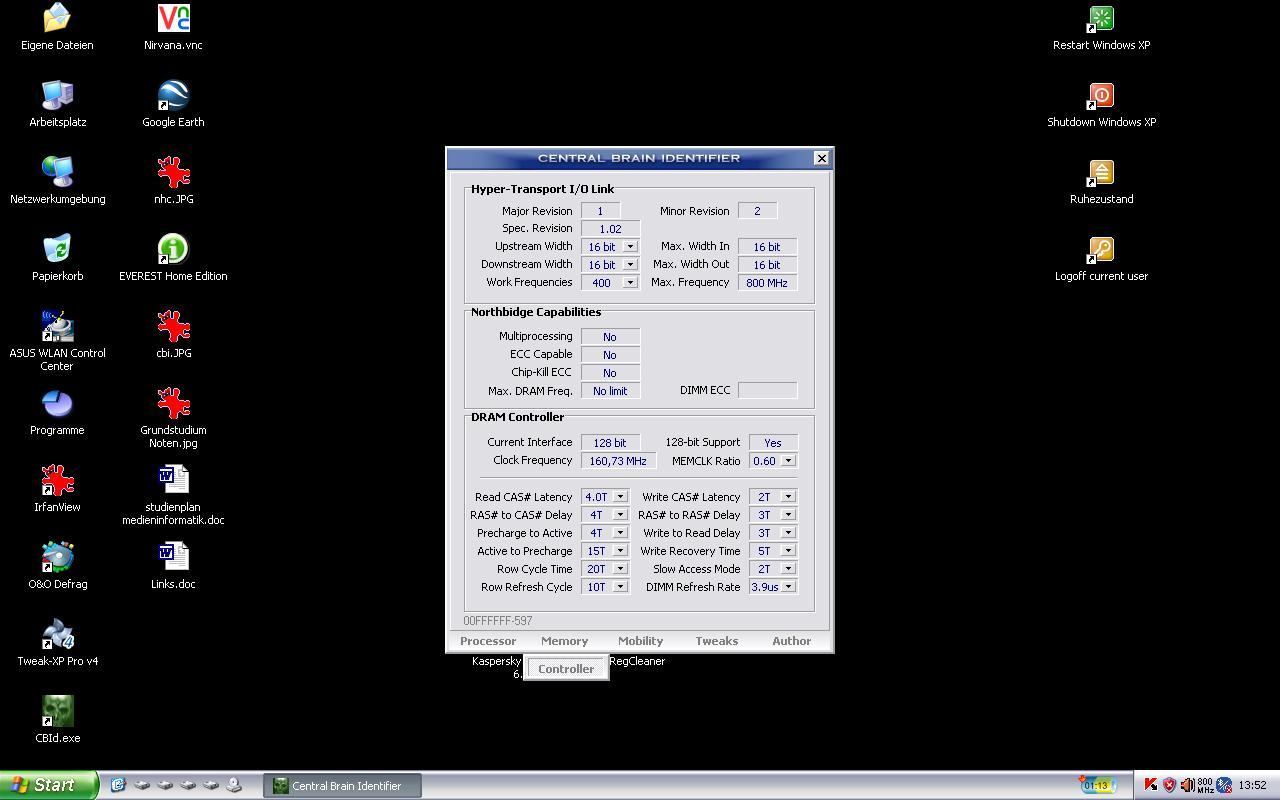
Task: Select Grundstudium Noten.jpg file
Action: [x=173, y=418]
